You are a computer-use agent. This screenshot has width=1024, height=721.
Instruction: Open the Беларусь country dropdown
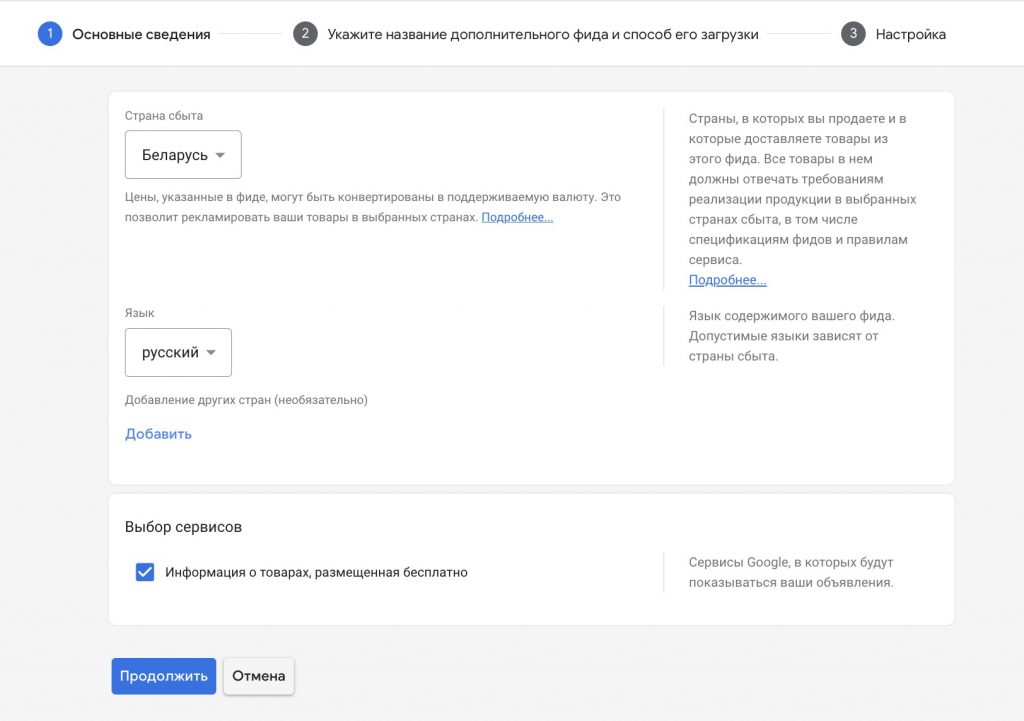183,155
